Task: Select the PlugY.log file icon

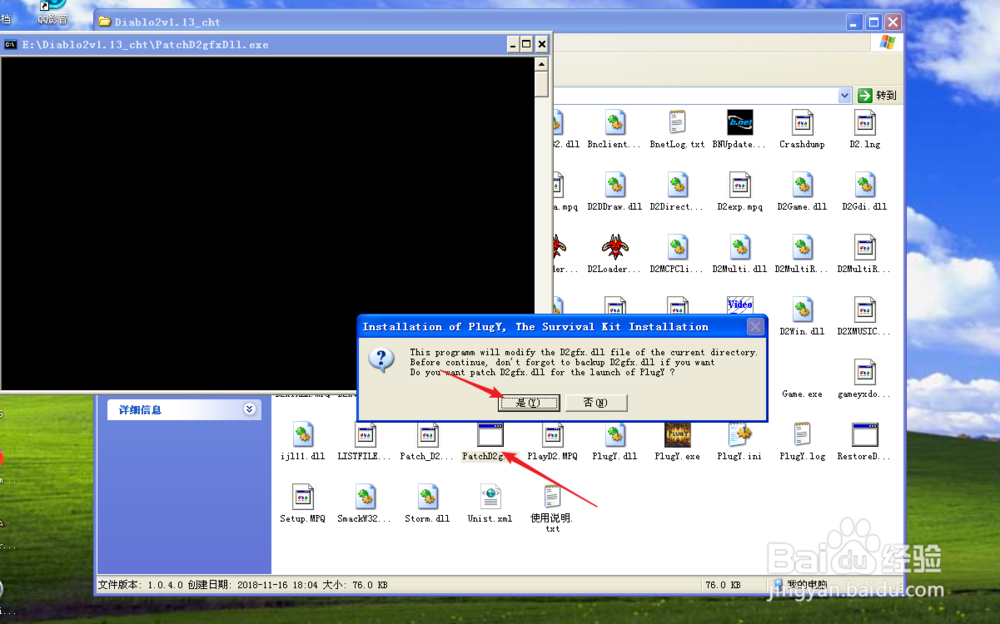Action: 802,435
